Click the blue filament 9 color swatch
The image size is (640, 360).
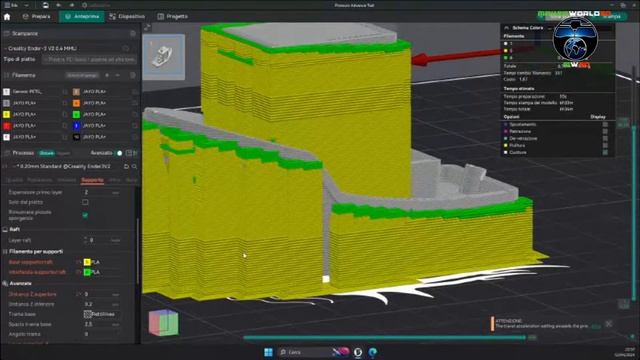76,126
